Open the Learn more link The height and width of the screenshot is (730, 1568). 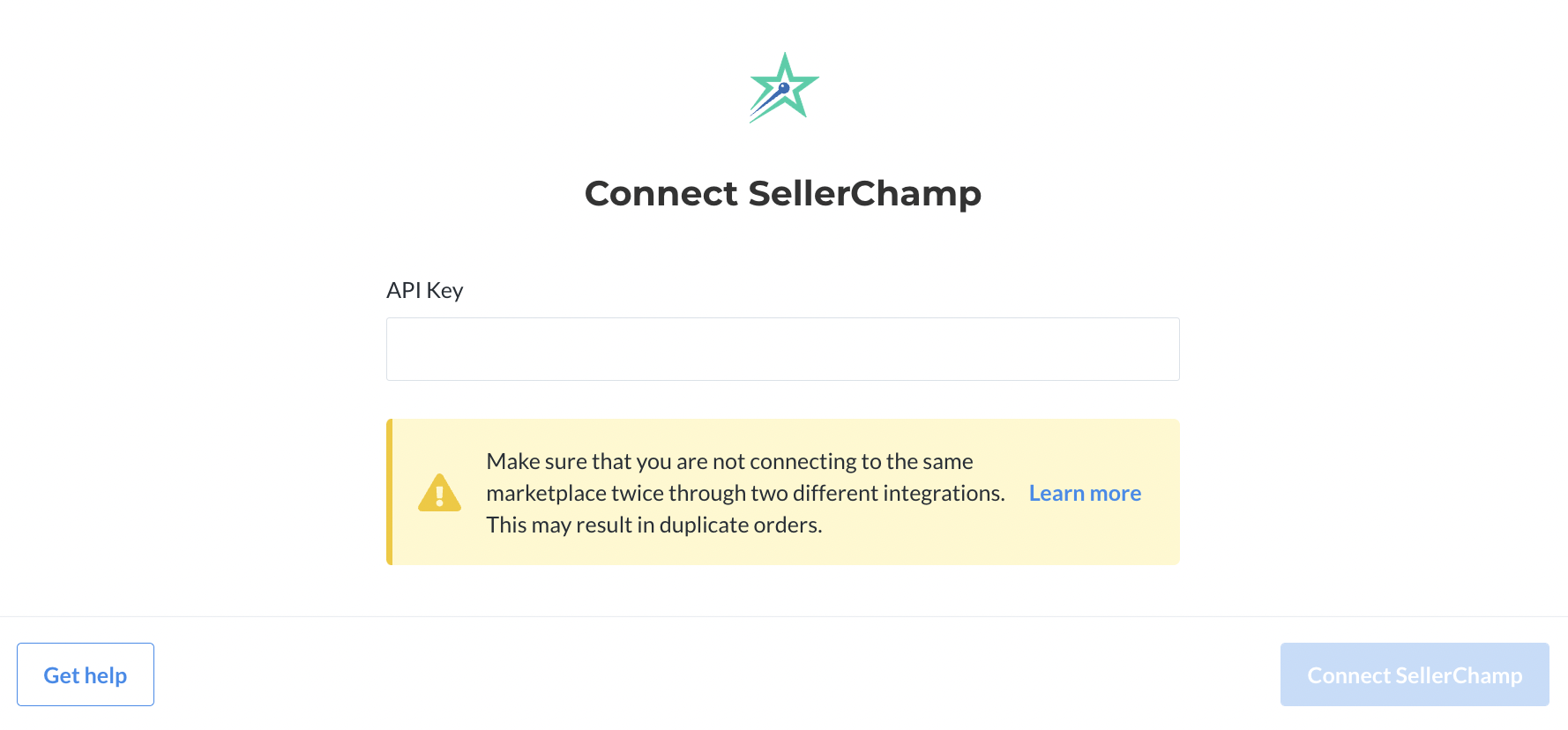(1085, 493)
